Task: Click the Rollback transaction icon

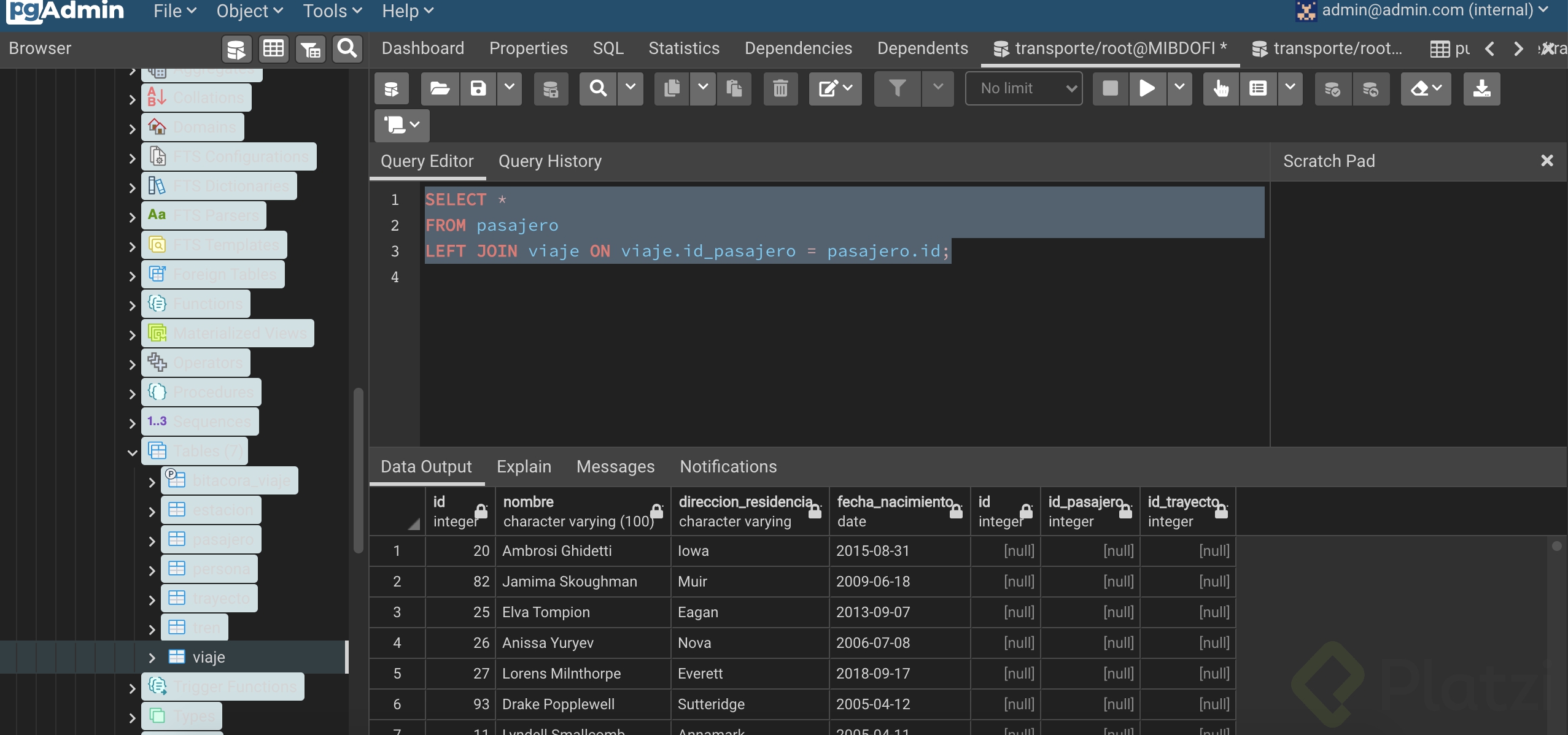Action: [x=1370, y=89]
